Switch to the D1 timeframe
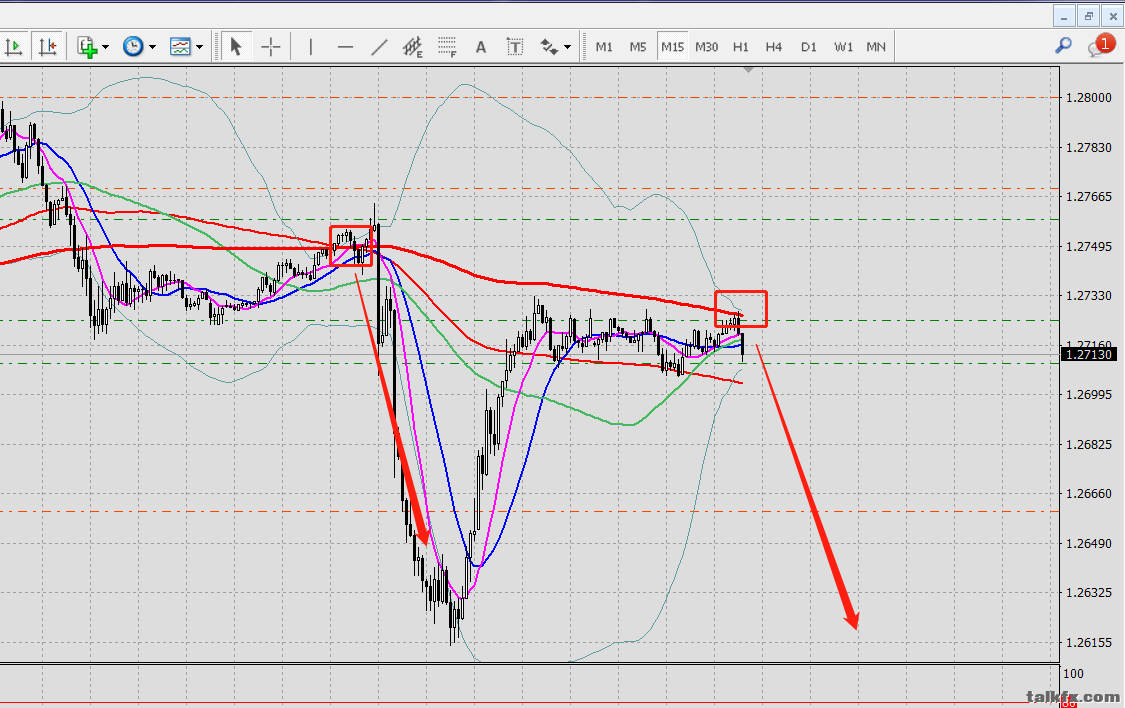 tap(809, 46)
